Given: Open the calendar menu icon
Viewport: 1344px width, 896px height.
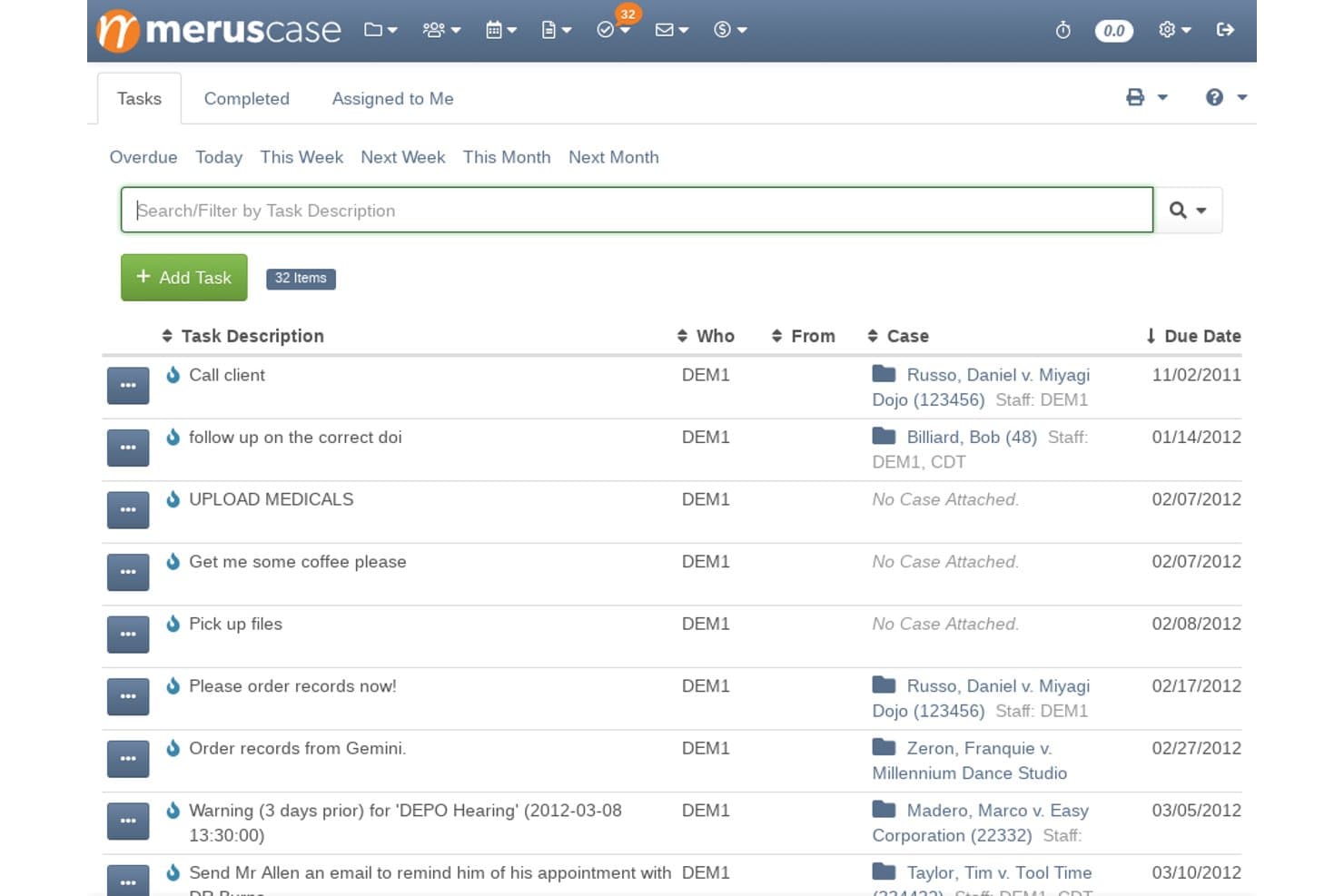Looking at the screenshot, I should [500, 30].
